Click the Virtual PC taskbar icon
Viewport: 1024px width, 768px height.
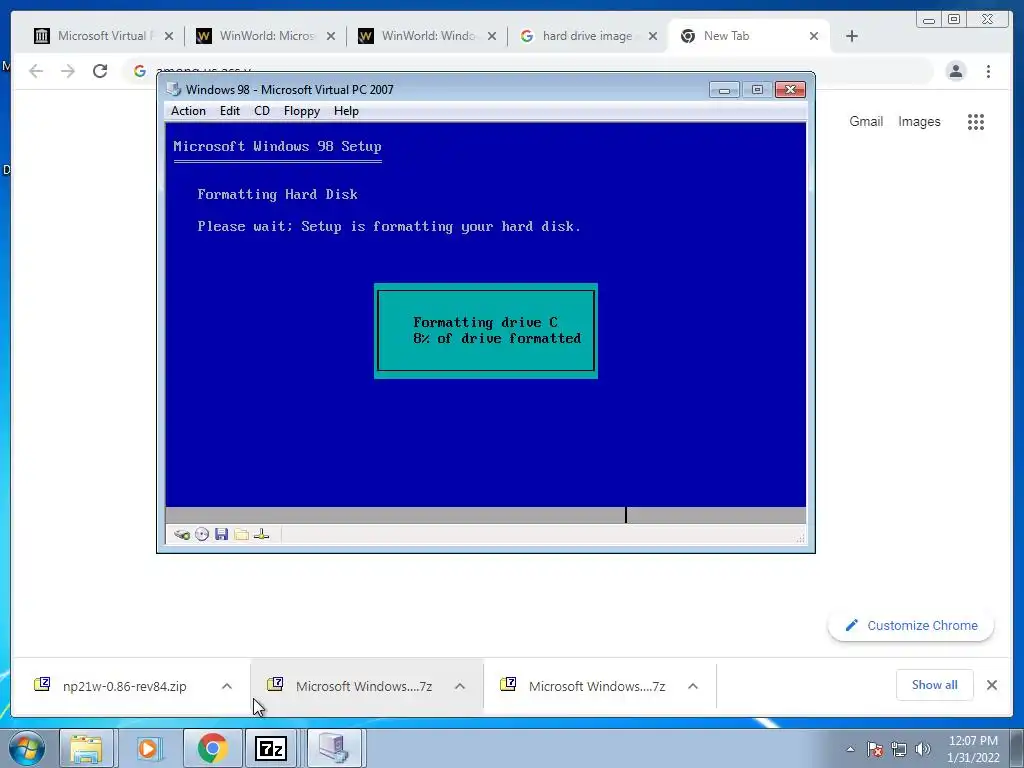click(334, 748)
